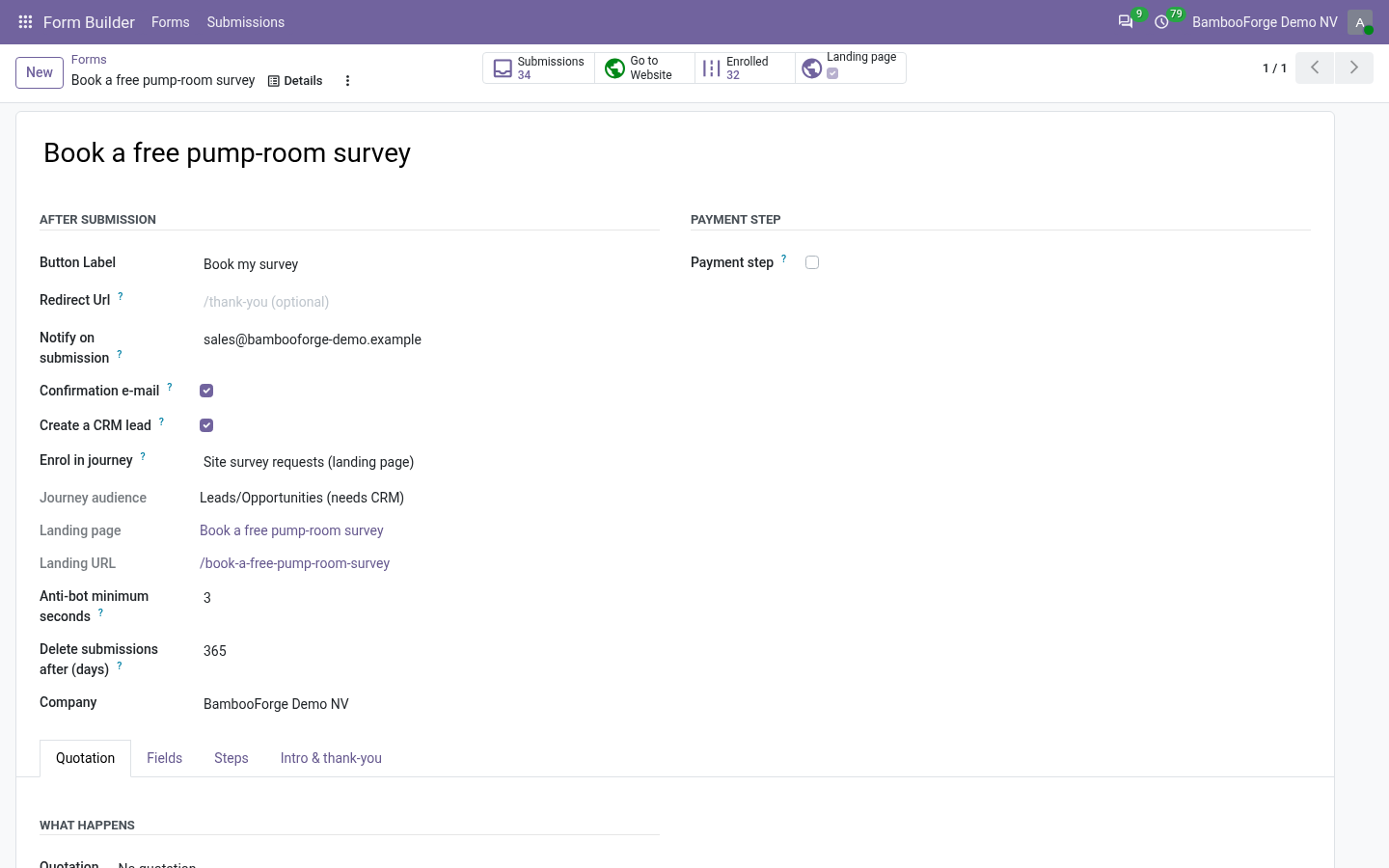This screenshot has width=1389, height=868.
Task: Click the user avatar icon
Action: 1360,21
